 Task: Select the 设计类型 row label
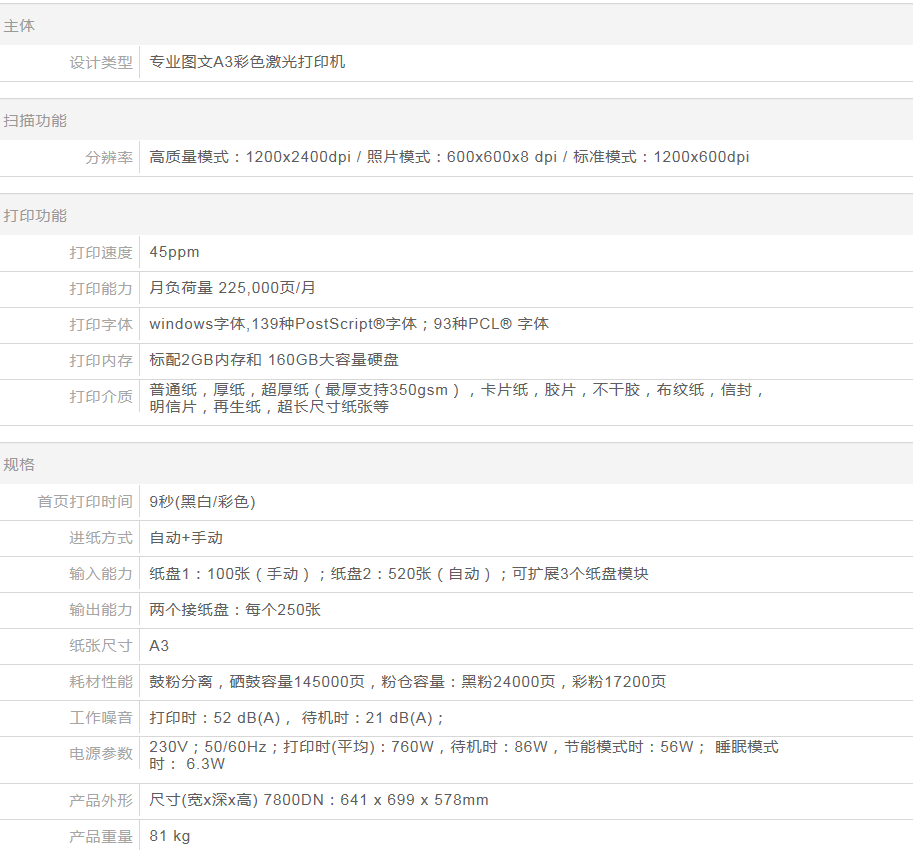pyautogui.click(x=100, y=62)
